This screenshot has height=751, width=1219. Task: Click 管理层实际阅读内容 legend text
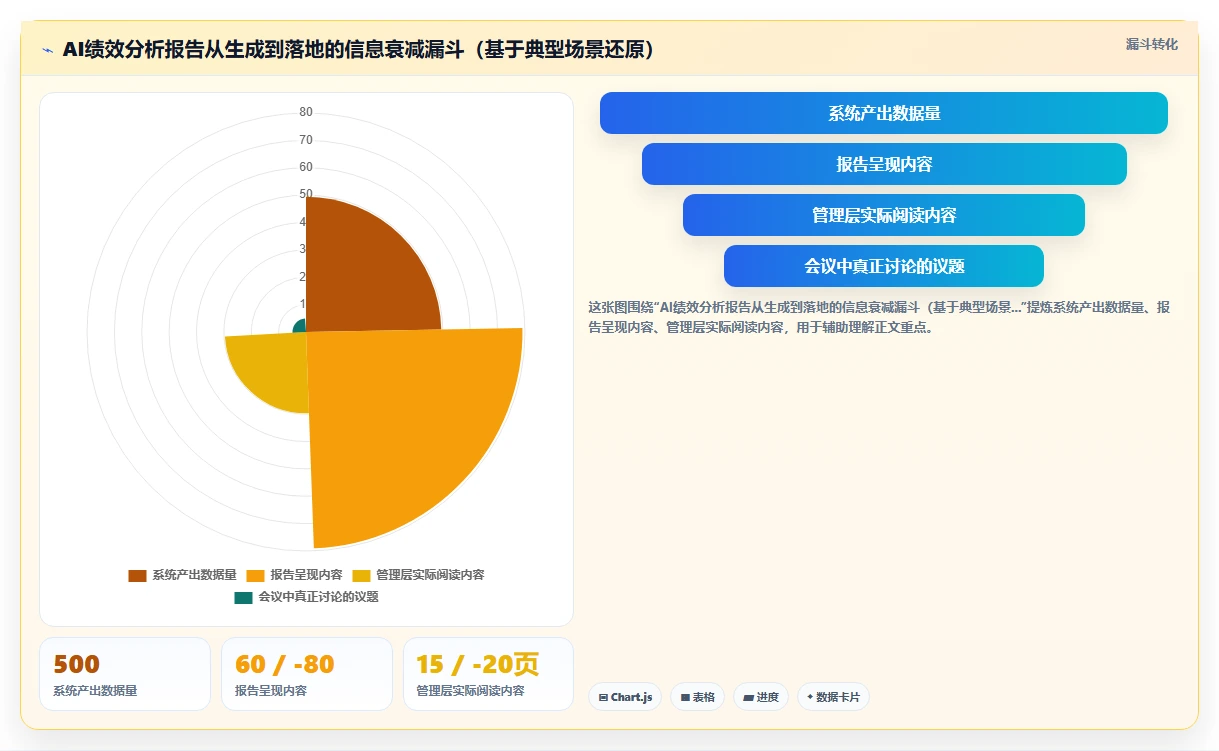pos(430,575)
